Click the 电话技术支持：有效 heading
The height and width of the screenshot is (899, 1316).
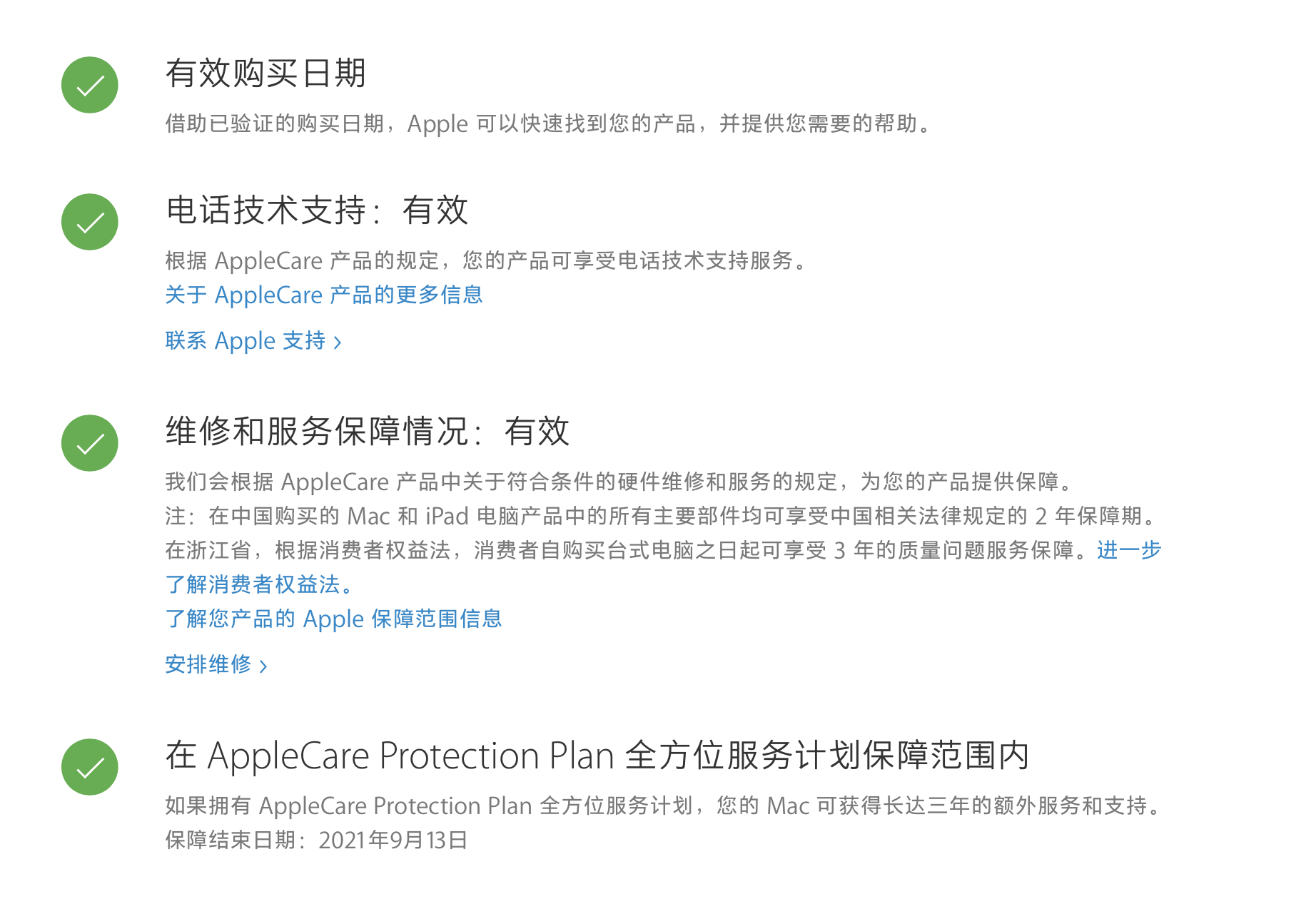point(317,210)
